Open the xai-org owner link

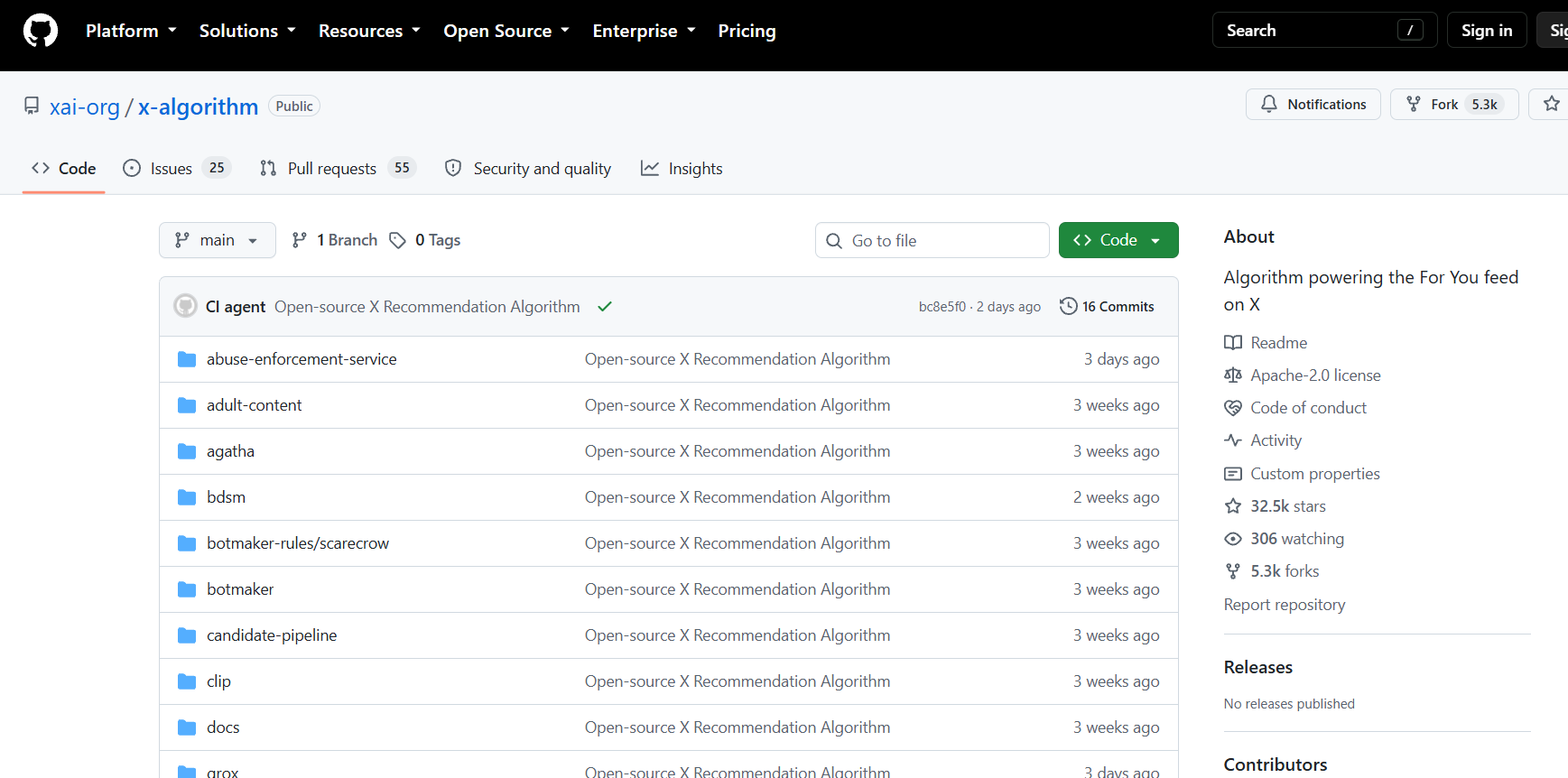coord(85,107)
